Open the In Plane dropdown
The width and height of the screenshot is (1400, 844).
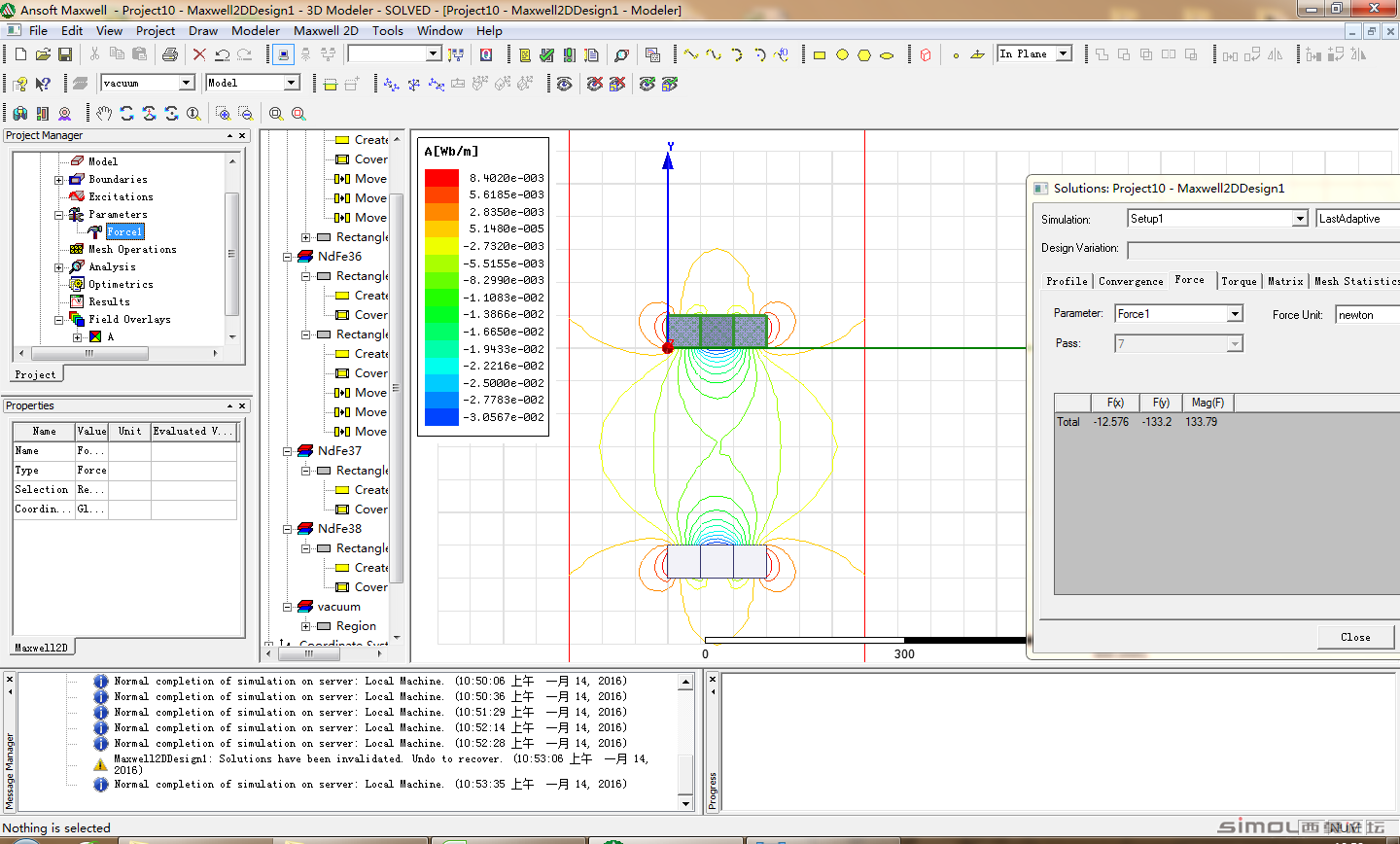1064,54
